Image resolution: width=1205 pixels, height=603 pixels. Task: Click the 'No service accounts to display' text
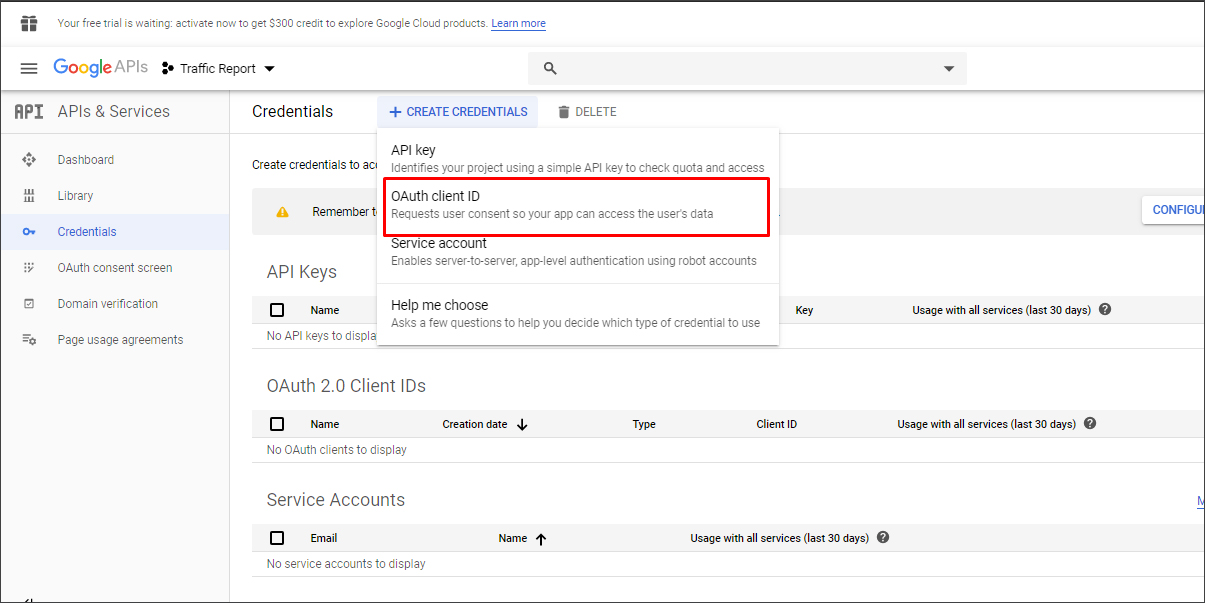click(x=346, y=564)
